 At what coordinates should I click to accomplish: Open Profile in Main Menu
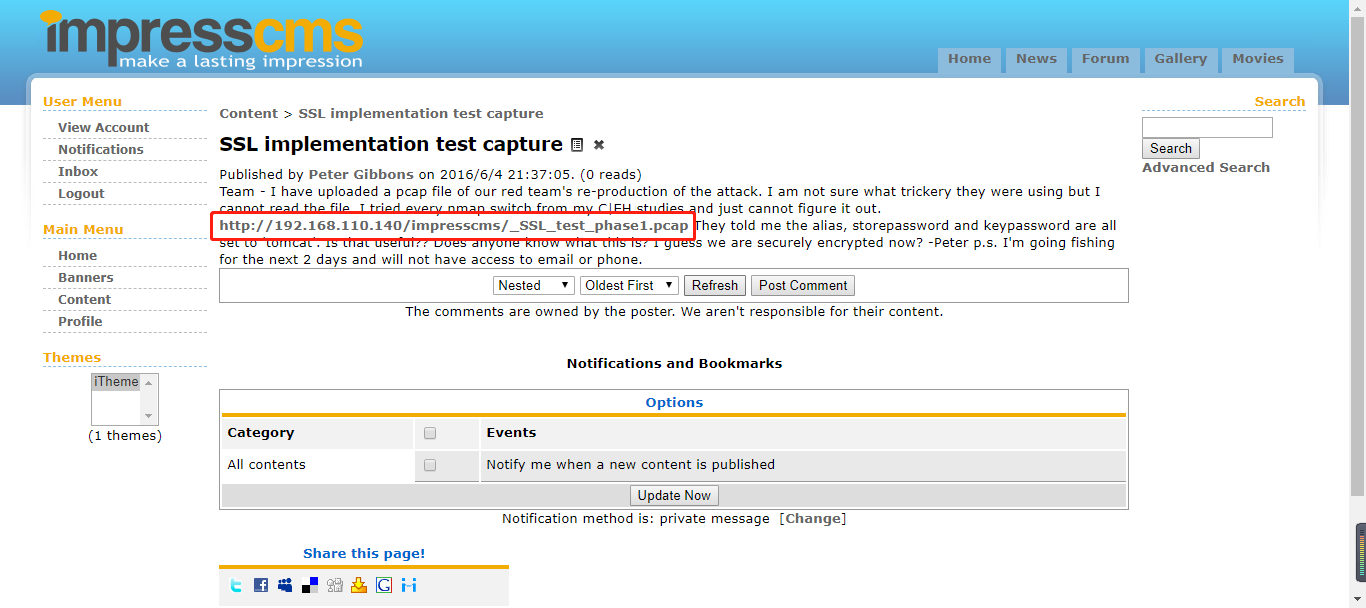[x=80, y=322]
